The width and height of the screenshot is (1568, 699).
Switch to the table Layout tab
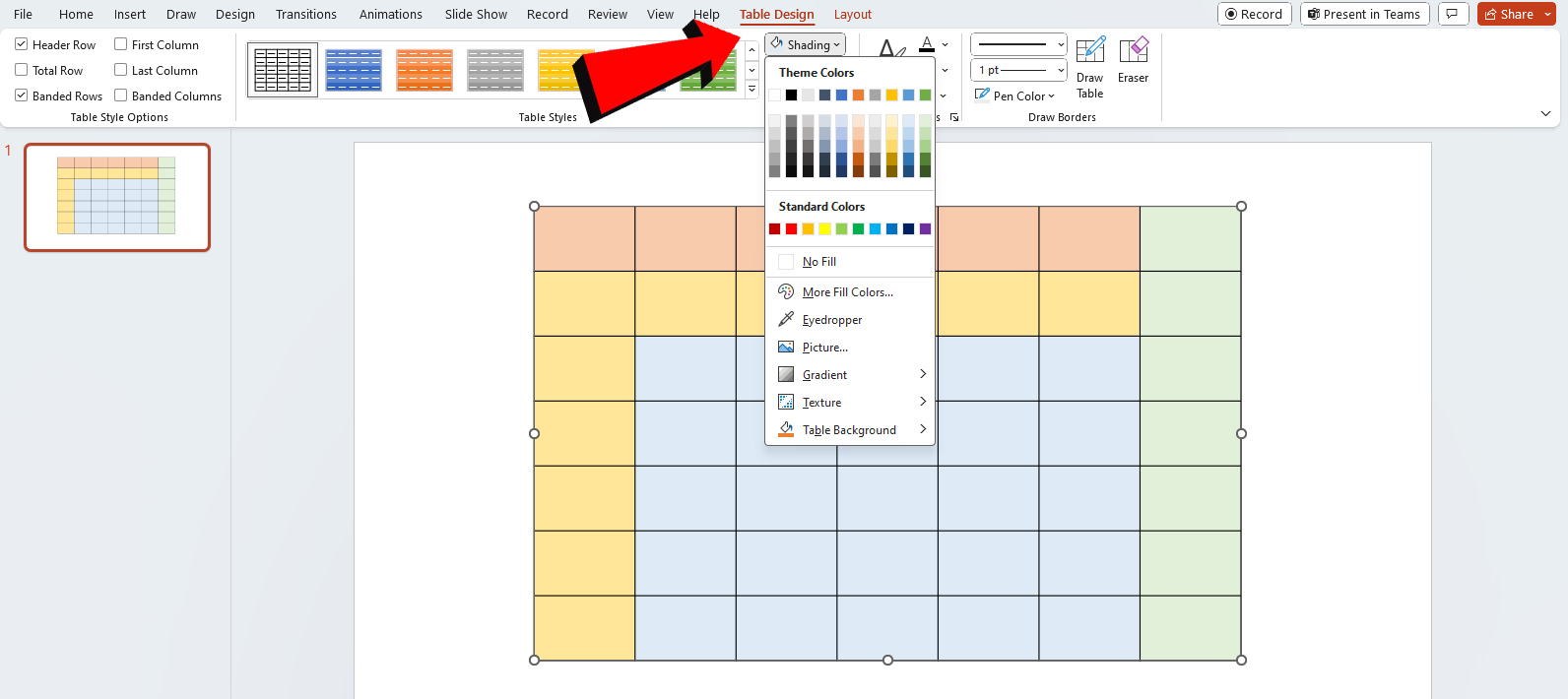tap(853, 14)
